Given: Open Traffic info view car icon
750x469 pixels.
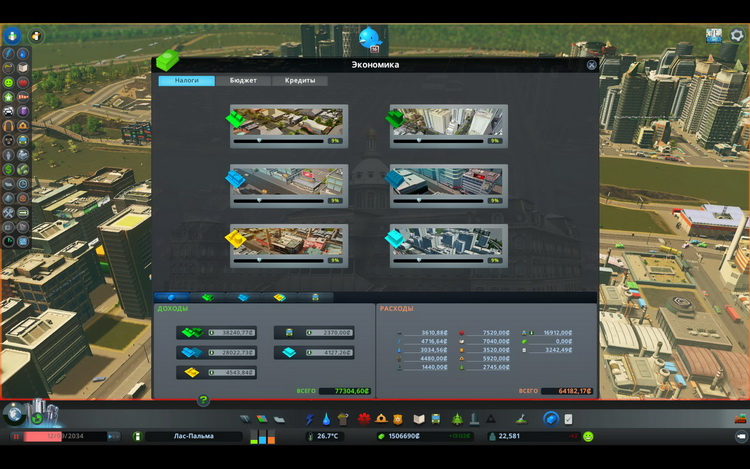Looking at the screenshot, I should click(x=9, y=111).
